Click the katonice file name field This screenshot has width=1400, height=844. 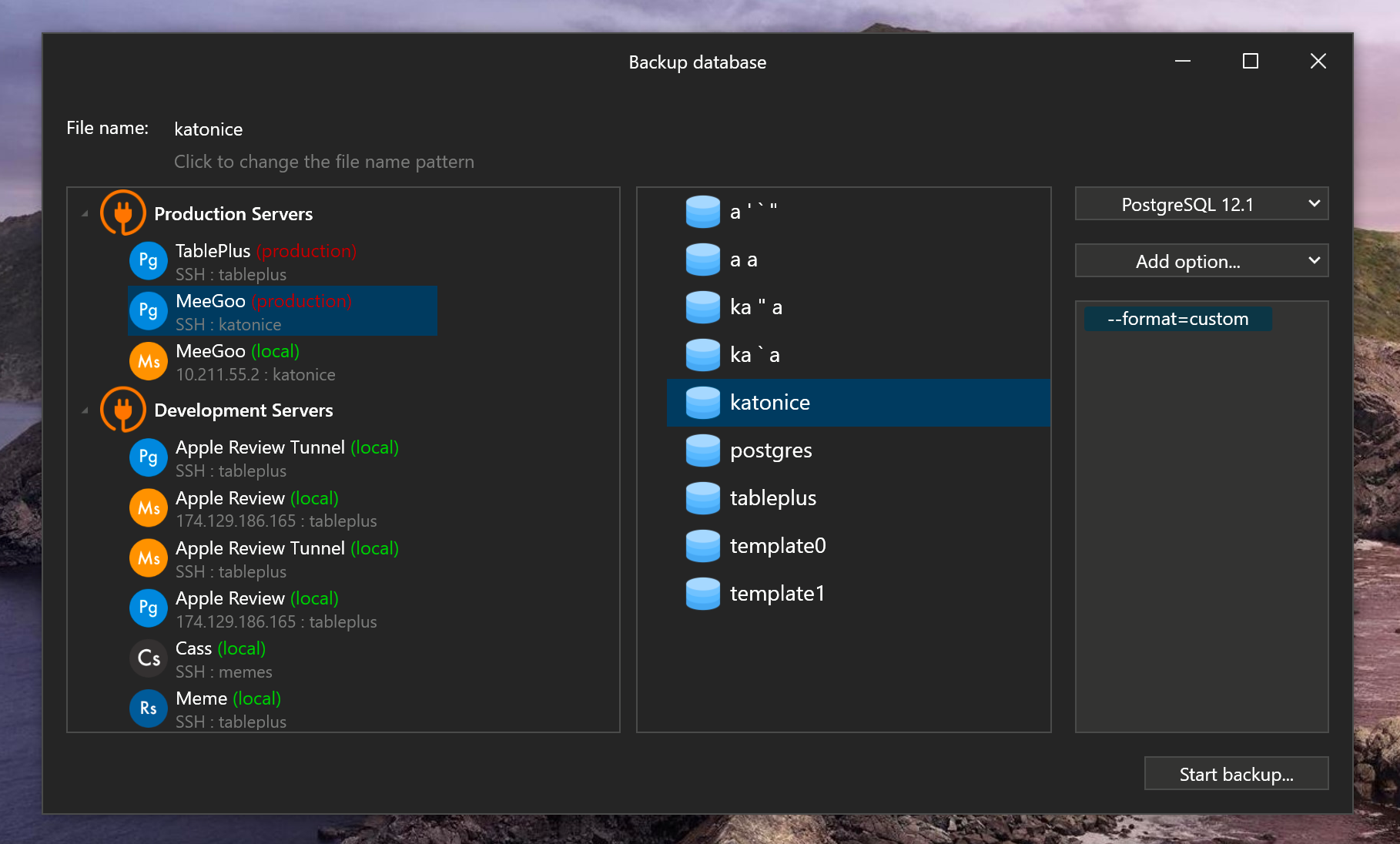coord(208,129)
